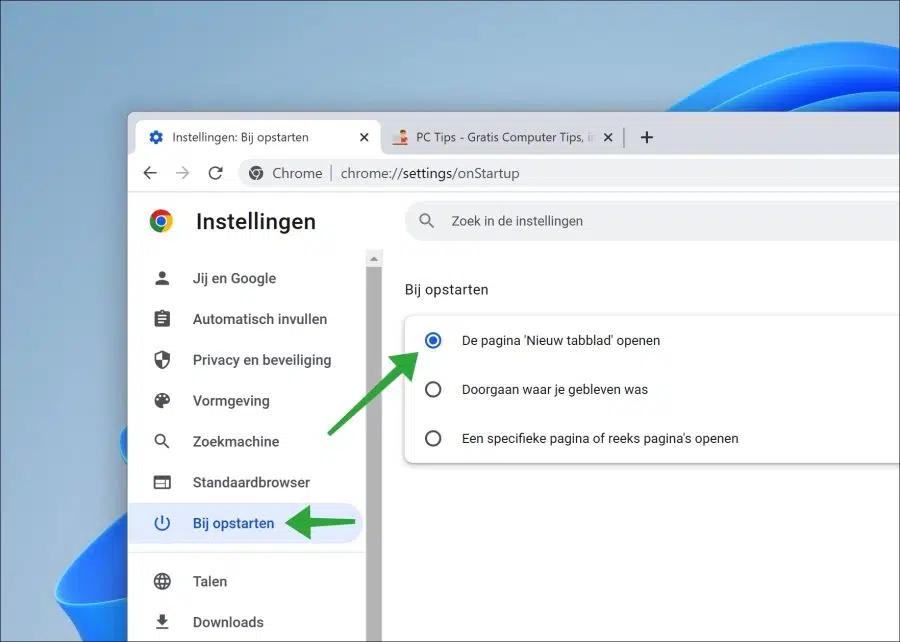Open Talen settings

point(247,581)
